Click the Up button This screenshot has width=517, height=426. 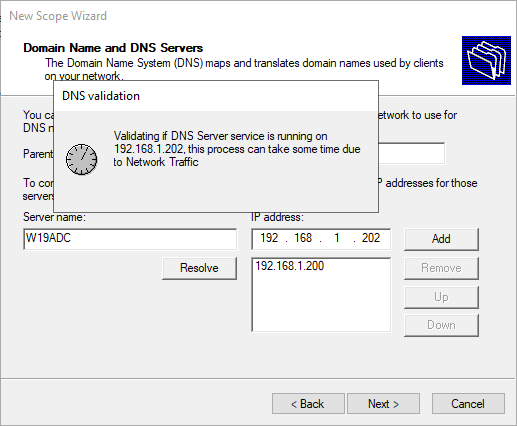pyautogui.click(x=441, y=297)
